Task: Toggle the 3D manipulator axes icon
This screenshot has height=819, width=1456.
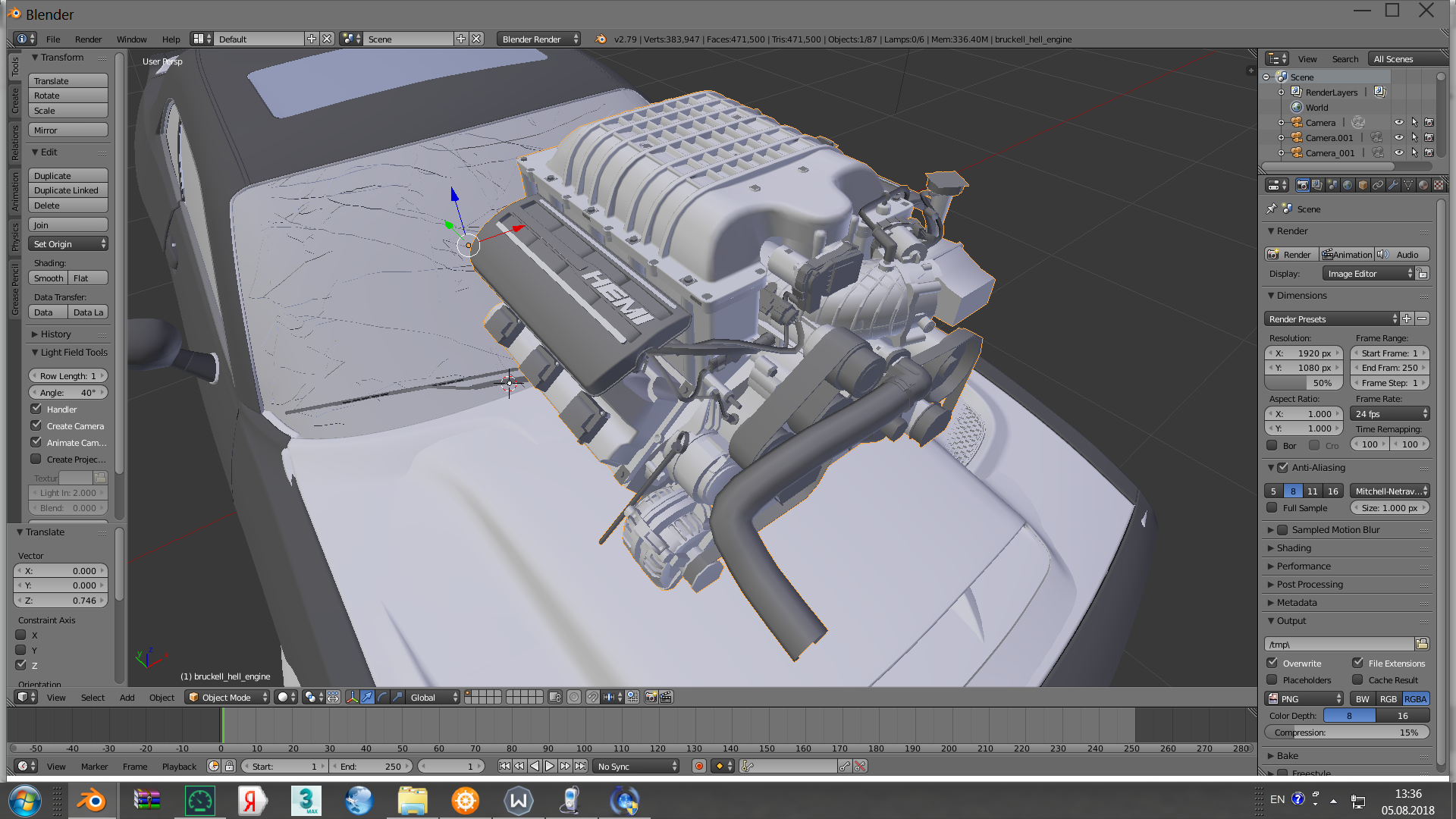Action: (352, 697)
